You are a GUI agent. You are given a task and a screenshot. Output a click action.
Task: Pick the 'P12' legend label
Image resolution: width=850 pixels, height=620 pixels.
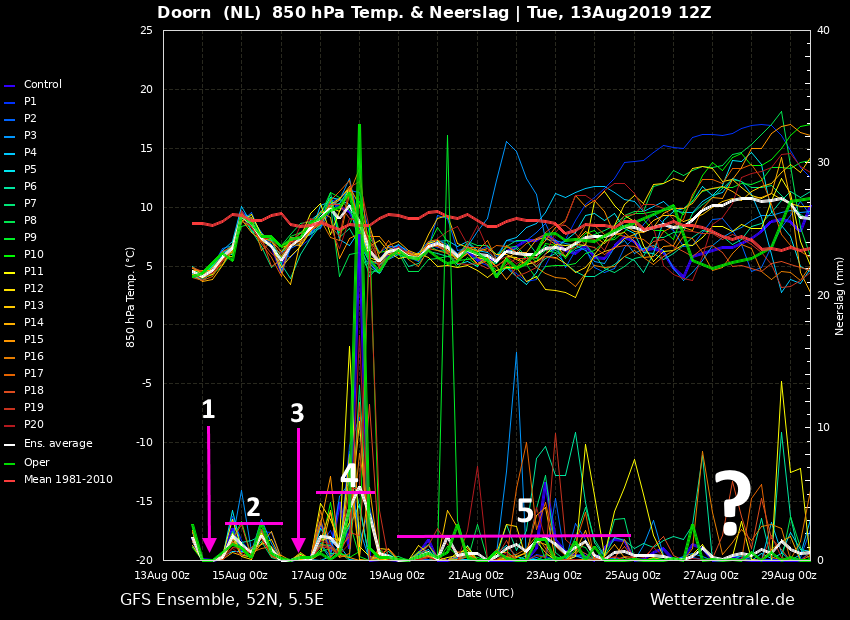tap(34, 288)
